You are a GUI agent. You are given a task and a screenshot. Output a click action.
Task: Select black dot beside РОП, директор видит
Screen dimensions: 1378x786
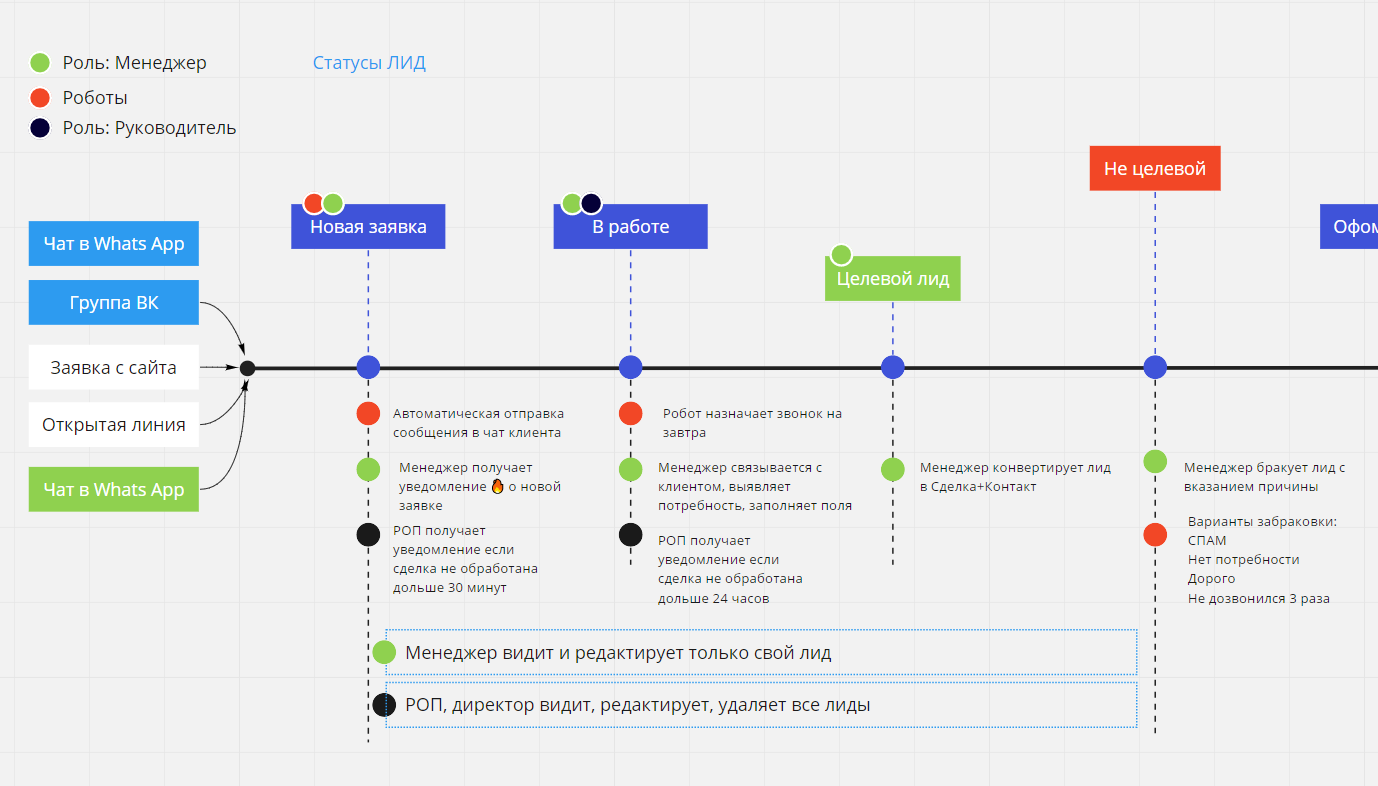point(384,704)
